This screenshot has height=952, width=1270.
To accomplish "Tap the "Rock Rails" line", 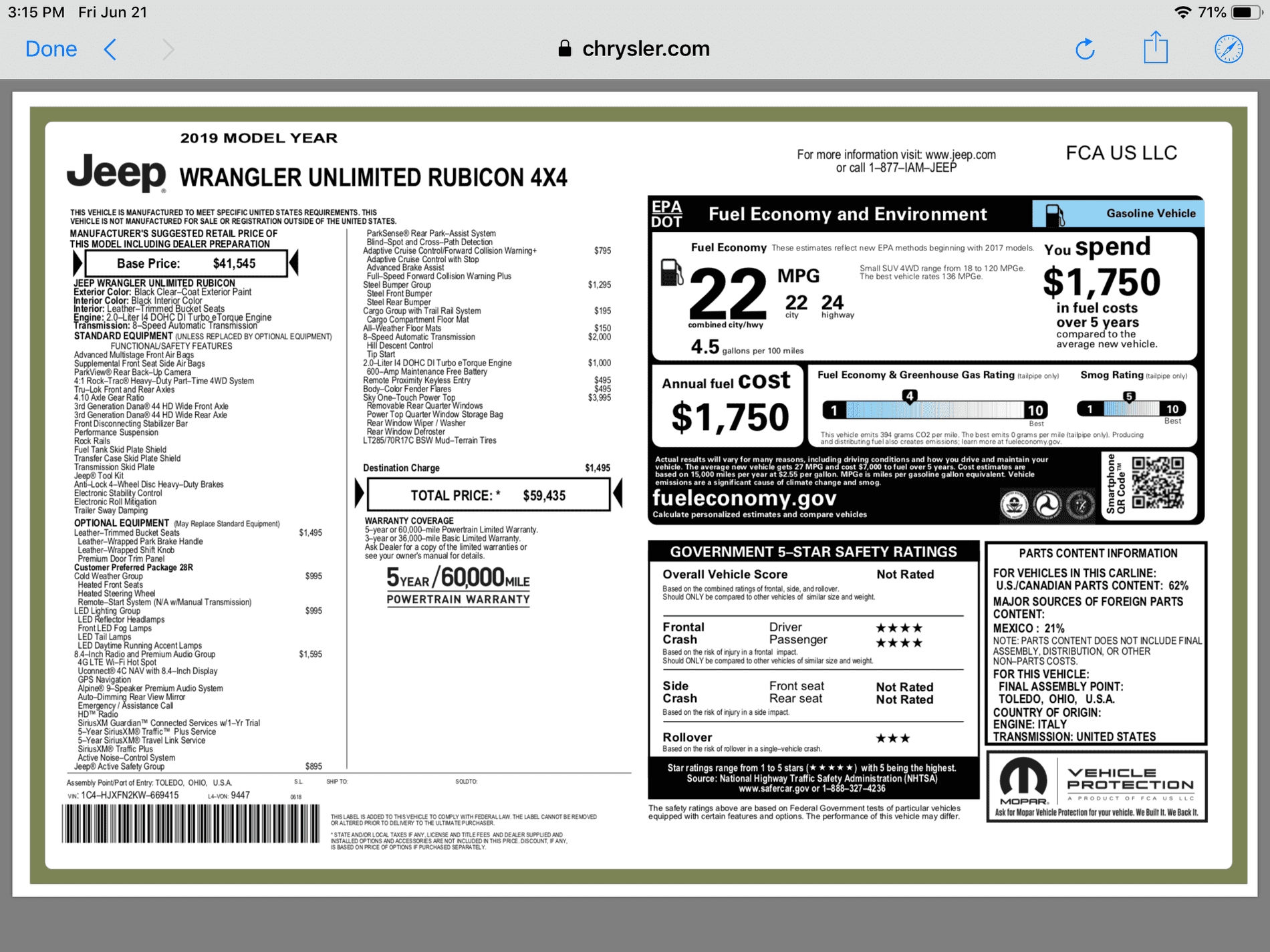I will pos(92,441).
